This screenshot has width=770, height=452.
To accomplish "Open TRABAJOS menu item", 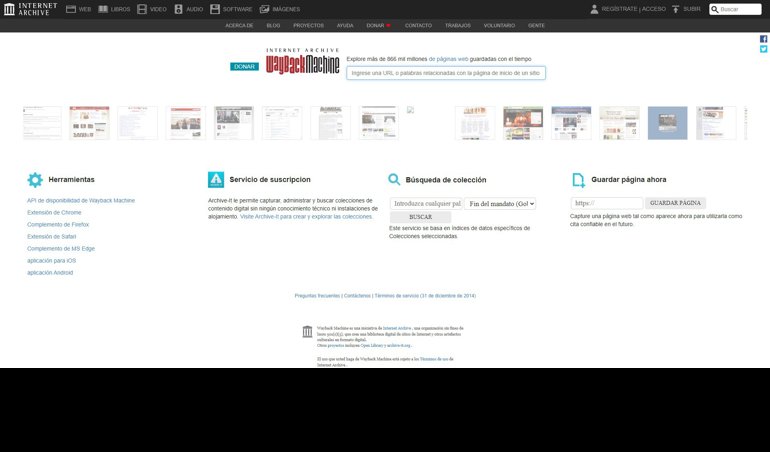I will tap(458, 26).
